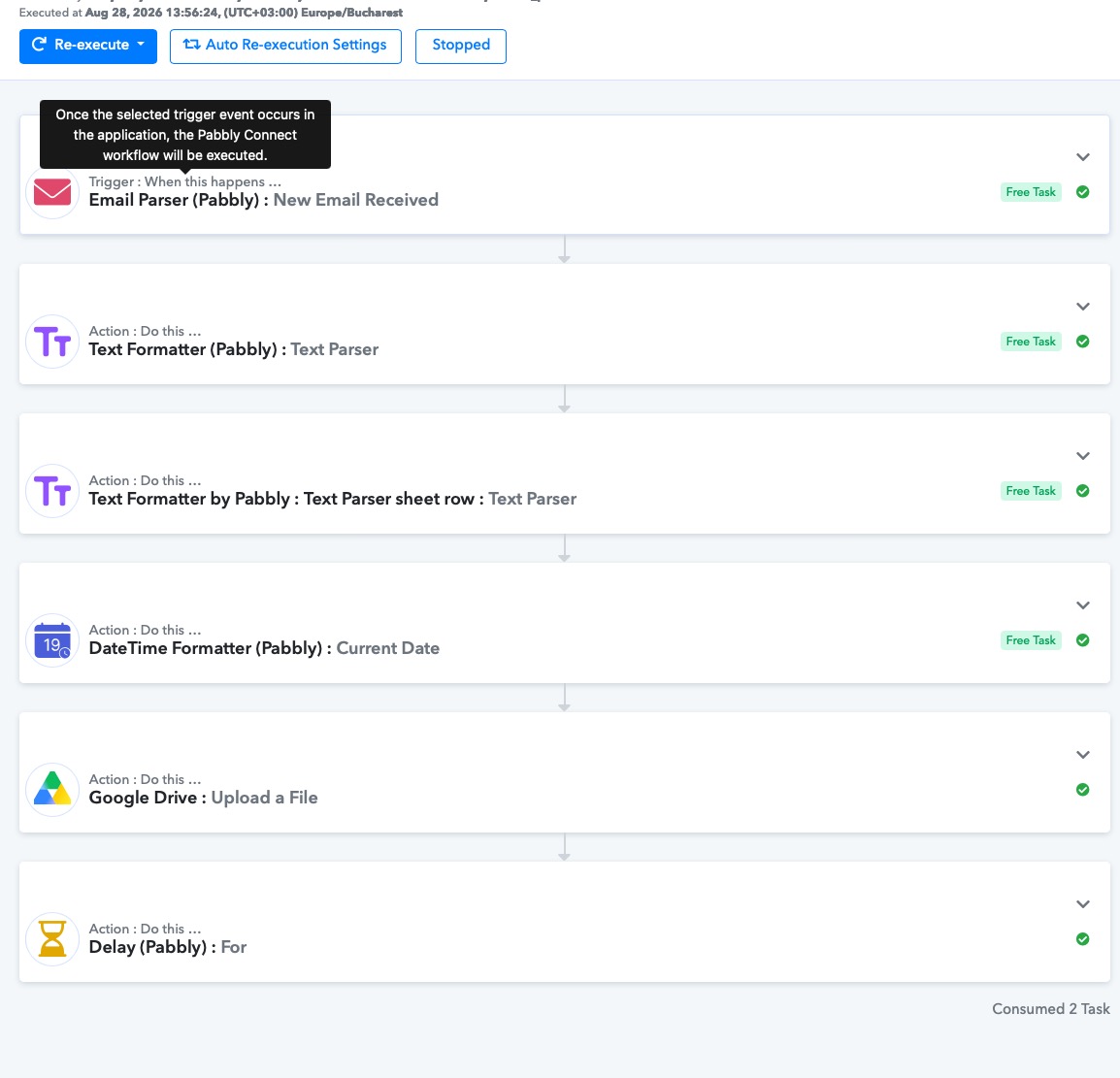1120x1078 pixels.
Task: Click 'Text Formatter by Pabbly : Text Parser sheet row' title
Action: pyautogui.click(x=332, y=499)
